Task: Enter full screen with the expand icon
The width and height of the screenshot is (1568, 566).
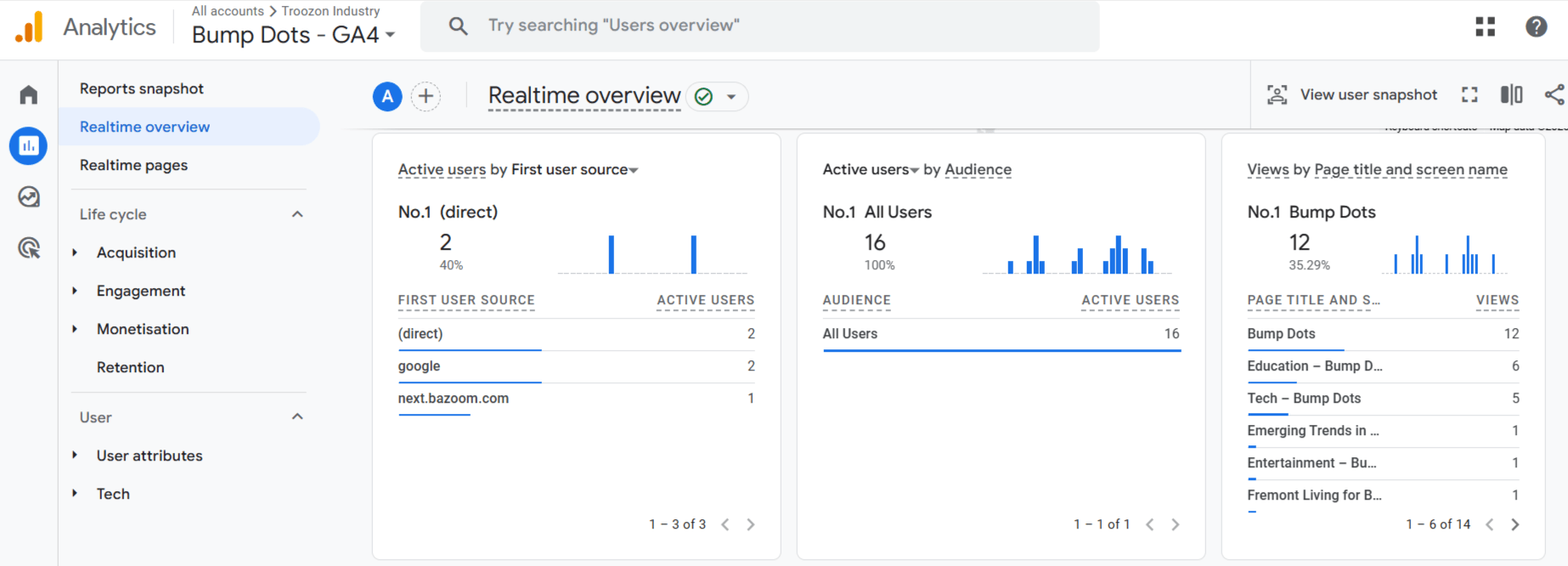Action: [x=1469, y=94]
